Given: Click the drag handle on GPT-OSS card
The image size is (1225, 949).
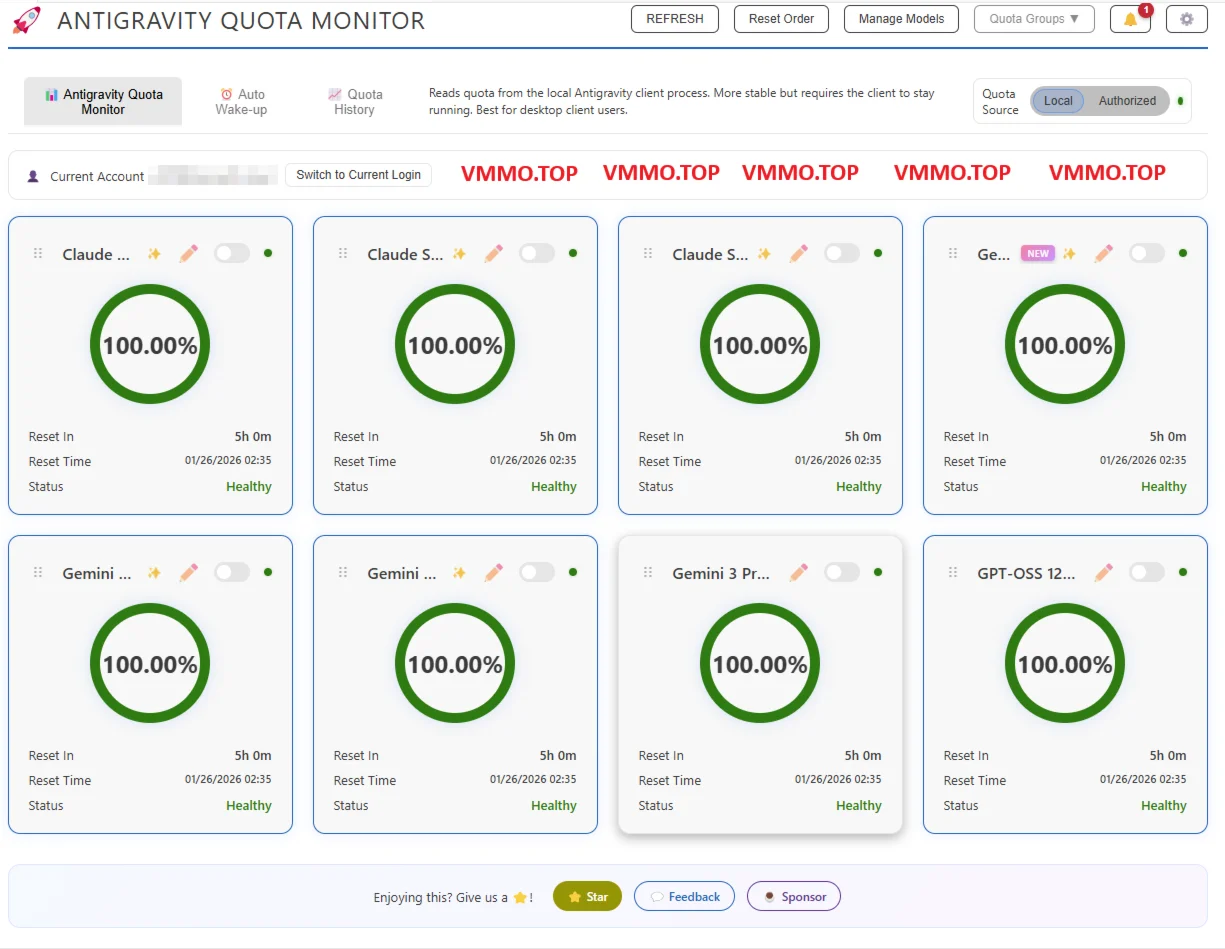Looking at the screenshot, I should pyautogui.click(x=952, y=572).
